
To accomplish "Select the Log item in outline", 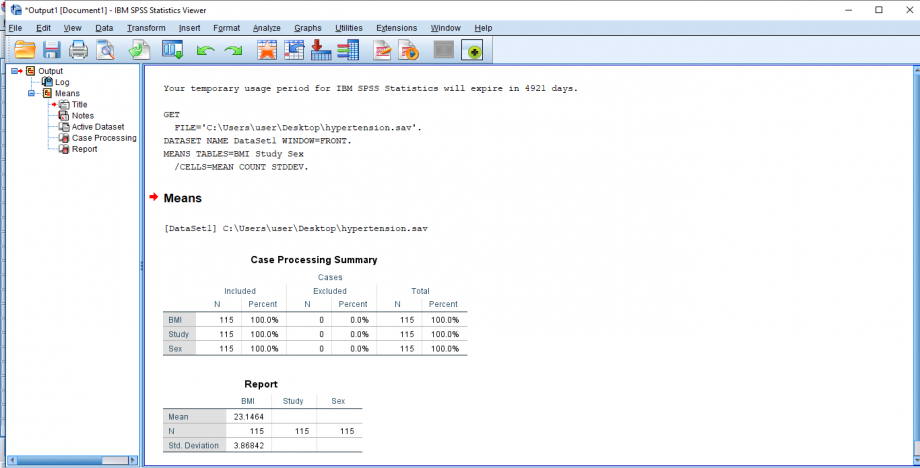I will click(62, 82).
